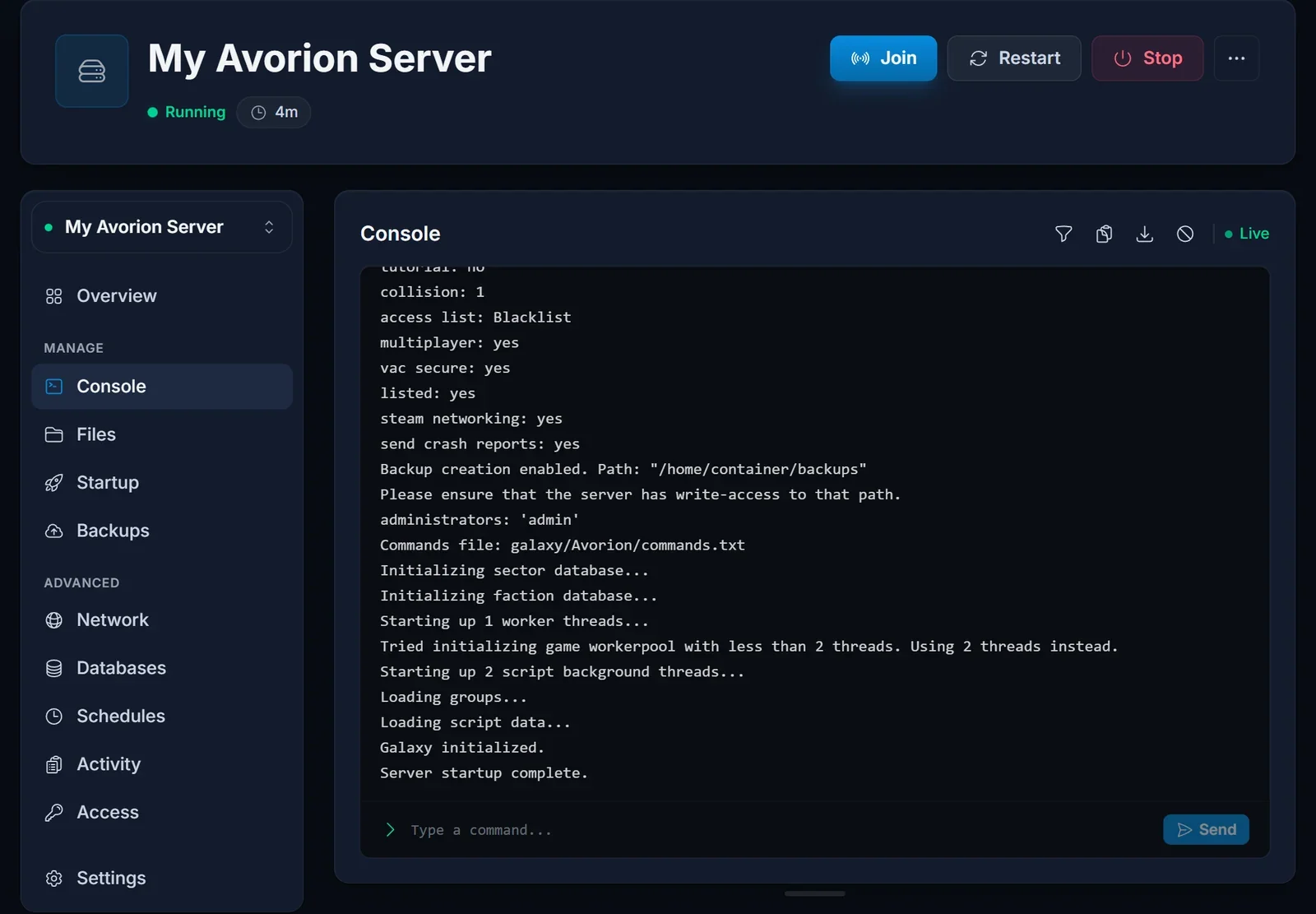1316x914 pixels.
Task: Restart the server
Action: (1014, 58)
